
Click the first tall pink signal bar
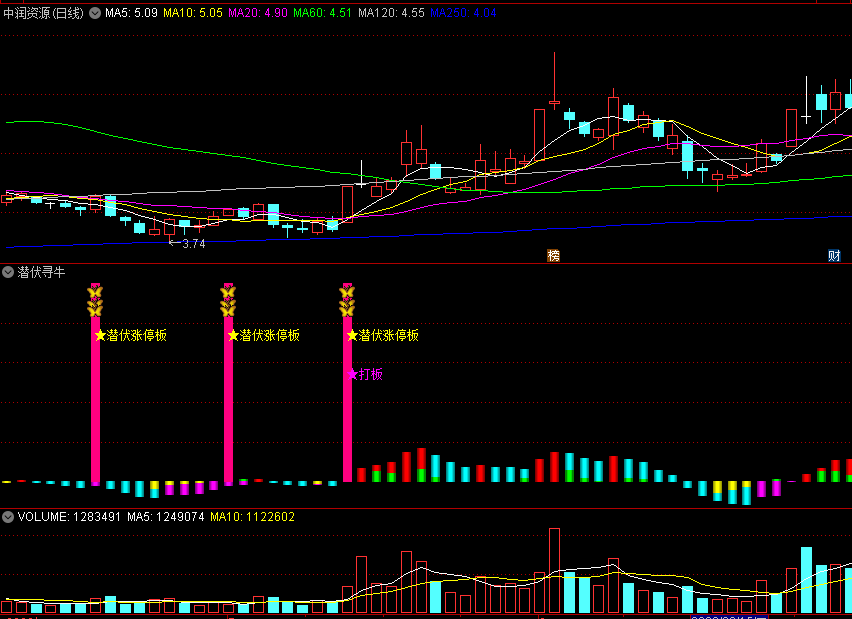tap(95, 384)
